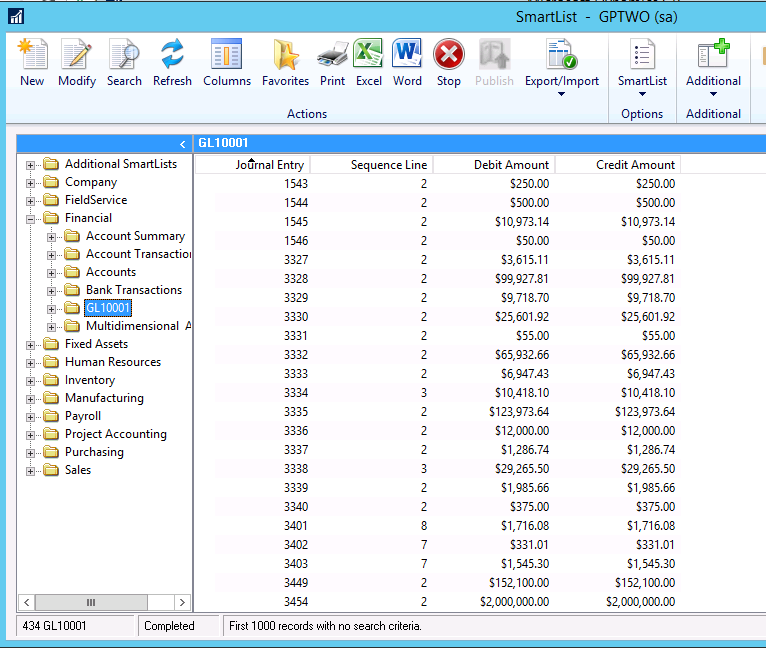Click the New SmartList icon
Image resolution: width=766 pixels, height=648 pixels.
click(x=32, y=54)
